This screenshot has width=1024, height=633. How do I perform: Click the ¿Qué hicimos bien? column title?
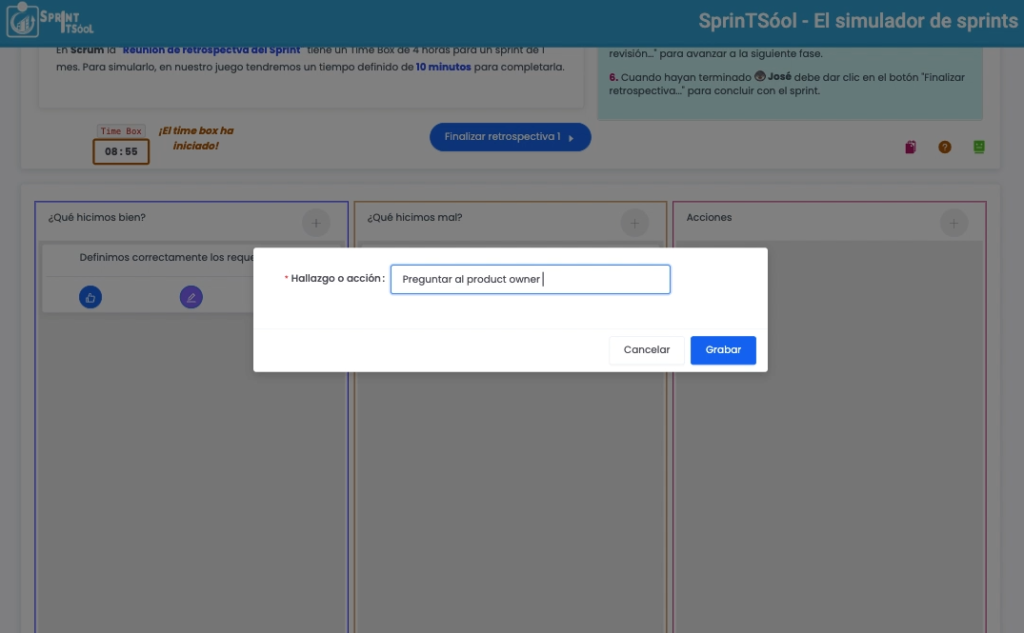tap(97, 218)
